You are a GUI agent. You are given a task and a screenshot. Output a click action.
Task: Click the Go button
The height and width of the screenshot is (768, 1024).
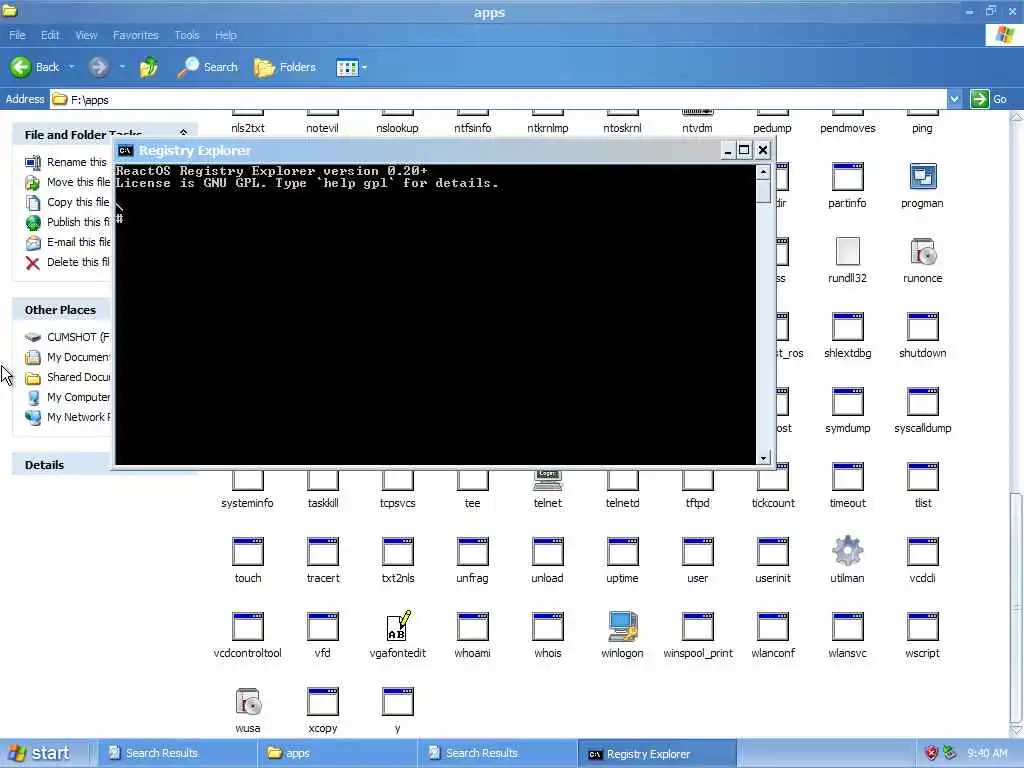(x=989, y=99)
